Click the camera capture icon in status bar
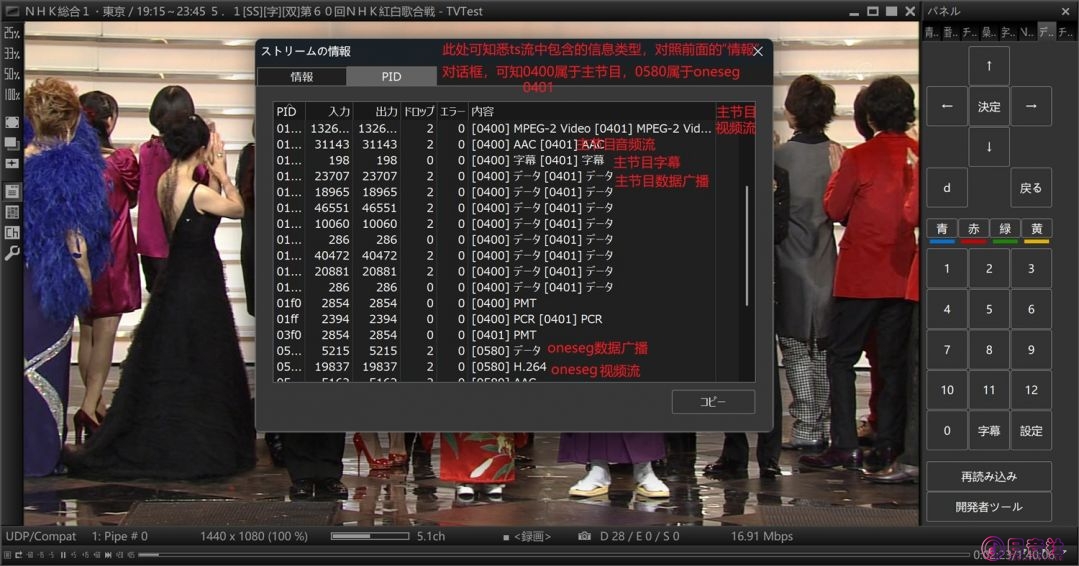The image size is (1079, 566). pos(584,537)
